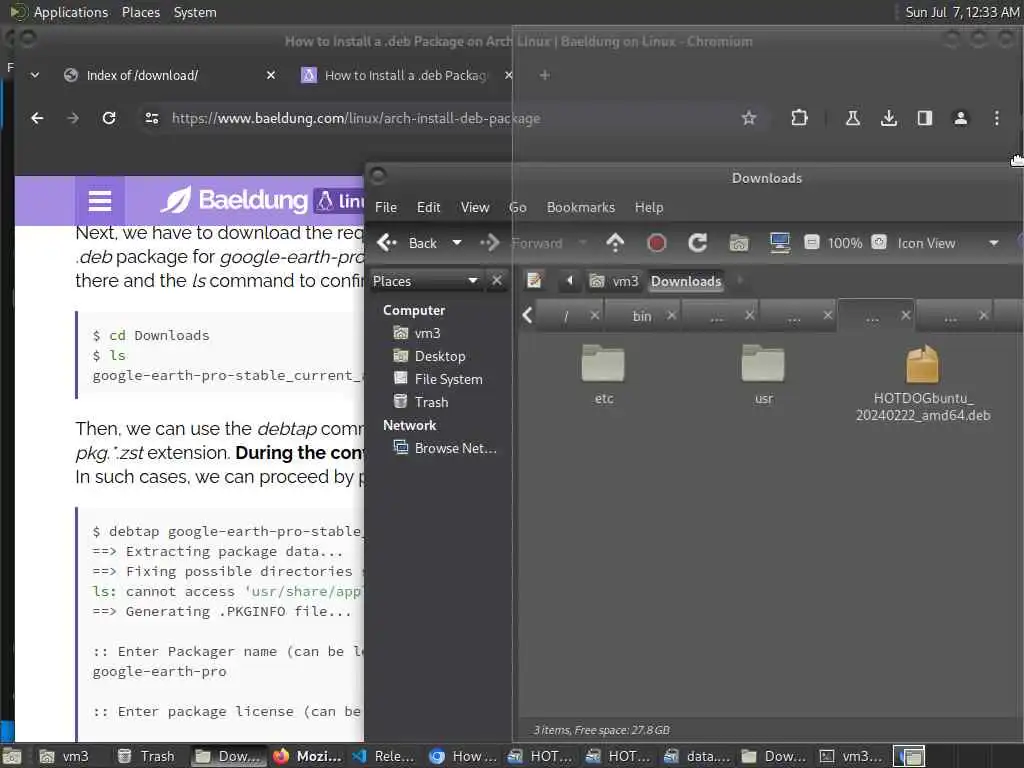Switch to 'Index of /download/' Chromium tab
Viewport: 1024px width, 768px height.
pyautogui.click(x=142, y=75)
